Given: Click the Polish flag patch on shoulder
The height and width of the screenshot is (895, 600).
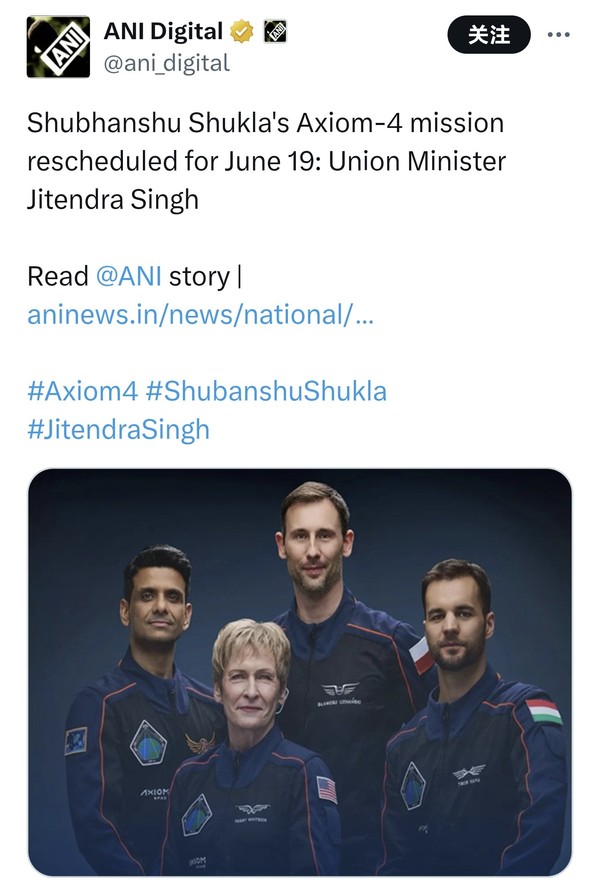Looking at the screenshot, I should pyautogui.click(x=421, y=654).
